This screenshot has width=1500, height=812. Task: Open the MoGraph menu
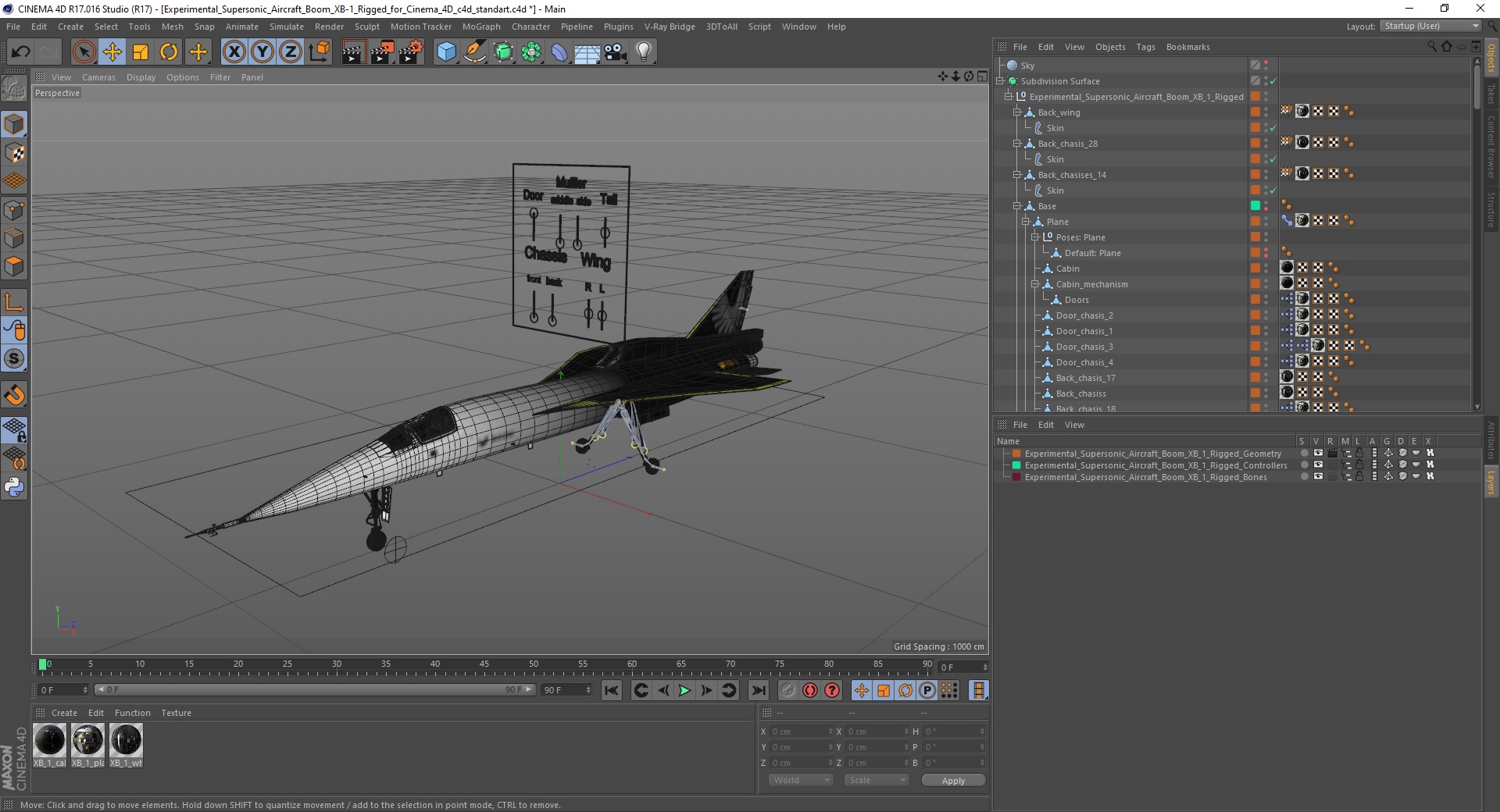pos(481,27)
